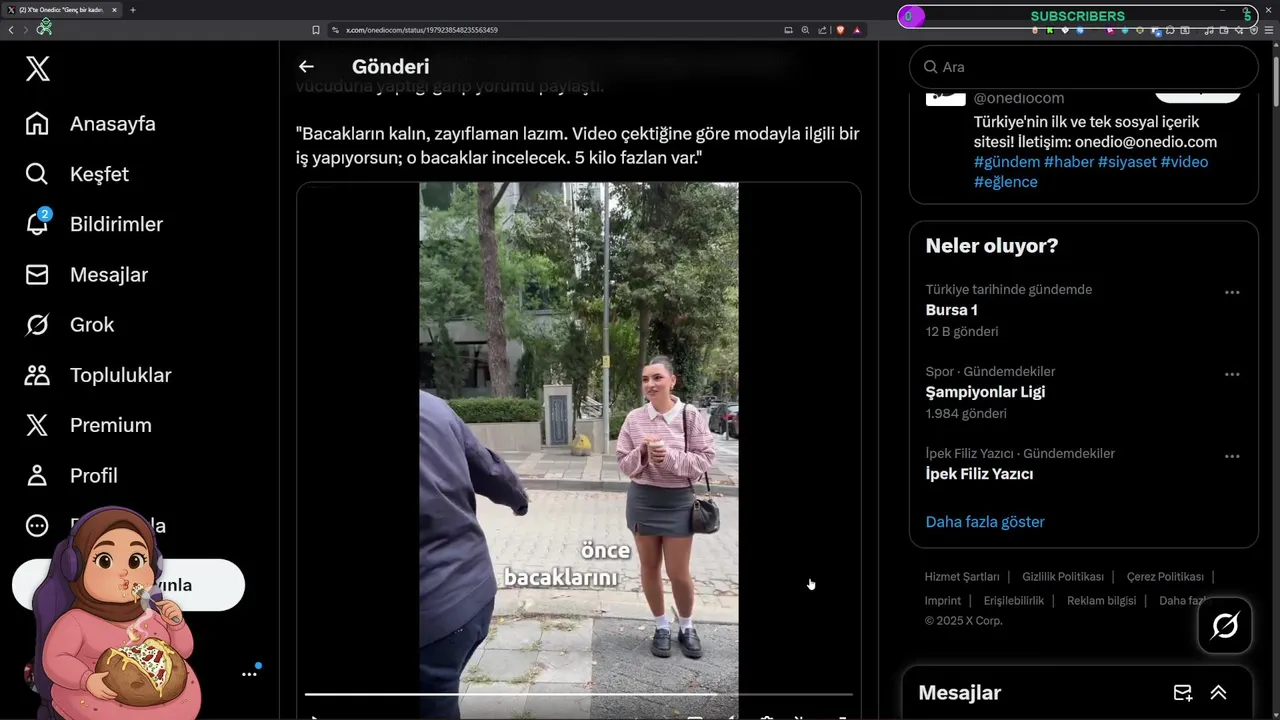Image resolution: width=1280 pixels, height=720 pixels.
Task: Open more options for Bursa 1 trend
Action: click(x=1232, y=293)
